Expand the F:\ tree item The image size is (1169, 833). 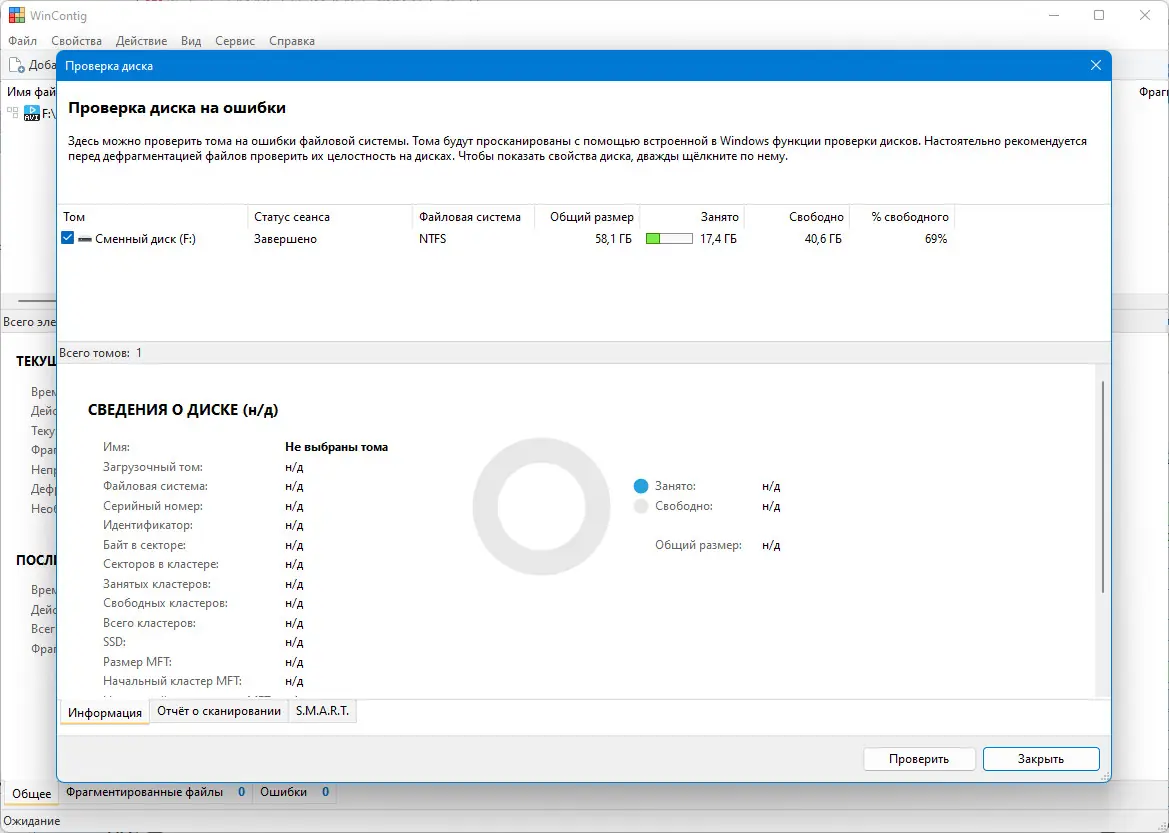[x=13, y=113]
